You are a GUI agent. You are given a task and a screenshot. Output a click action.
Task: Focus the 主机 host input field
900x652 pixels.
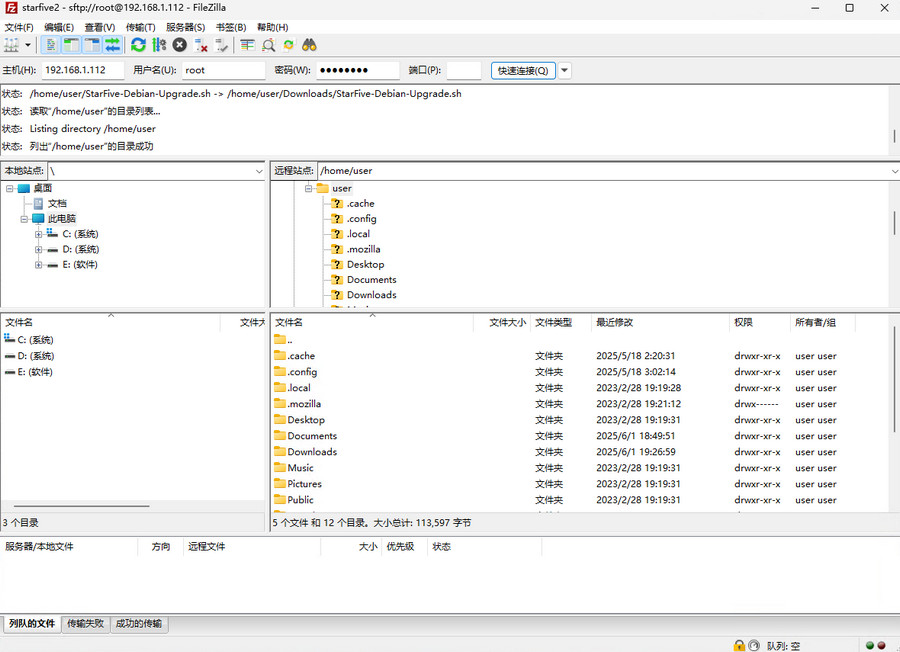(x=83, y=70)
